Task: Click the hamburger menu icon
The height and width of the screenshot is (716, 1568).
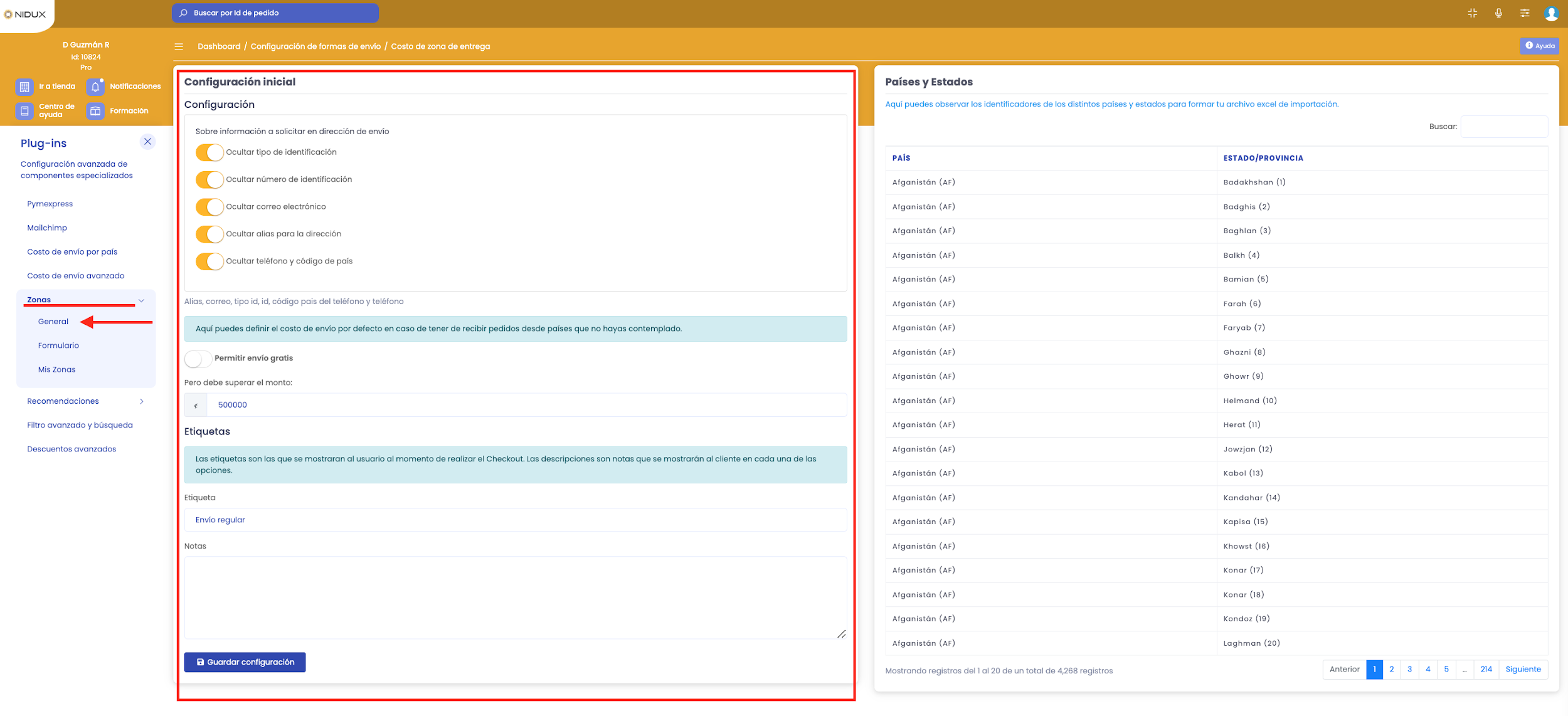Action: click(179, 46)
